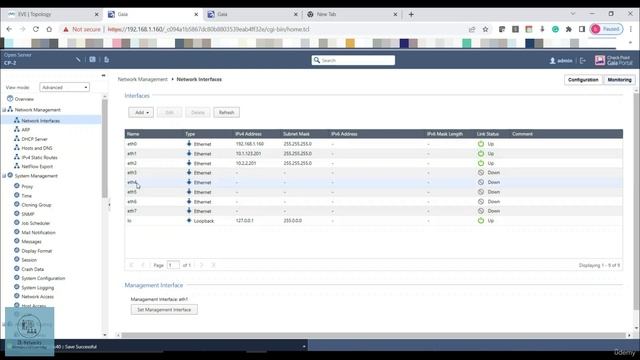The width and height of the screenshot is (640, 360).
Task: Open Time settings in sidebar
Action: tap(27, 196)
